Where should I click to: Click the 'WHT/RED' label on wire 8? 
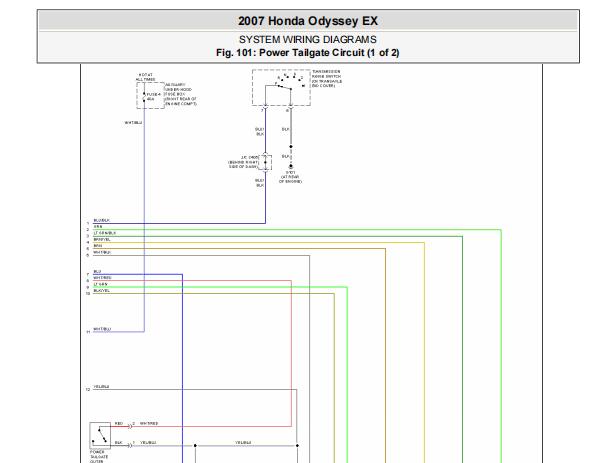tap(102, 278)
